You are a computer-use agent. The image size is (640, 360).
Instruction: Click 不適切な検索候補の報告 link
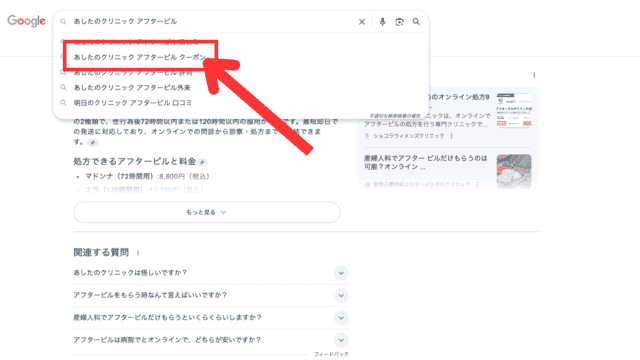click(x=394, y=116)
